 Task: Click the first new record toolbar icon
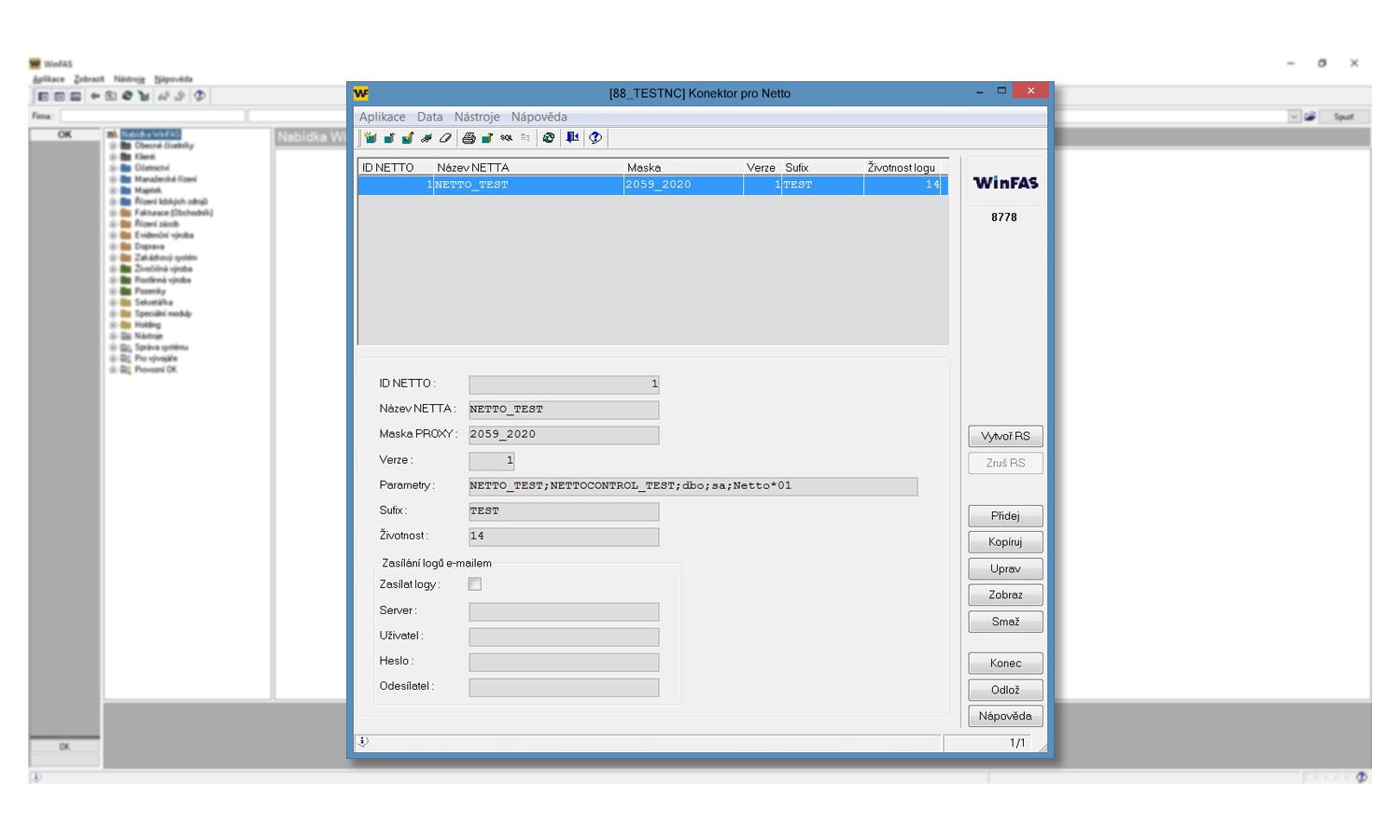(371, 138)
